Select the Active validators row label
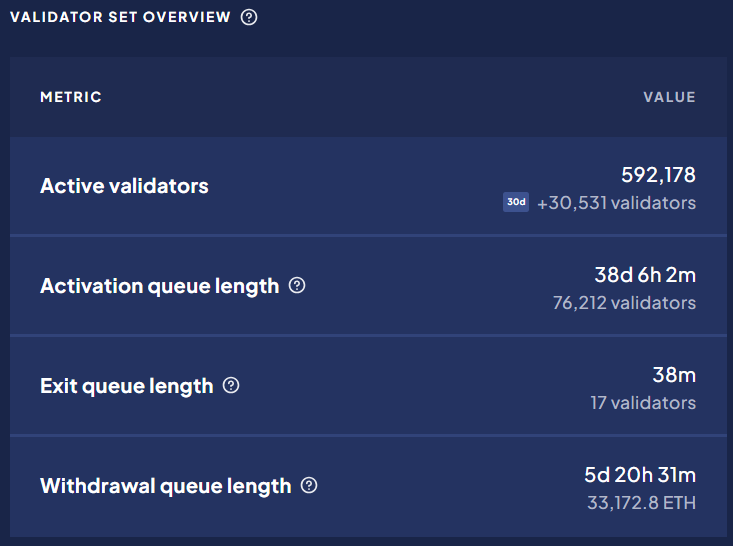 click(124, 186)
